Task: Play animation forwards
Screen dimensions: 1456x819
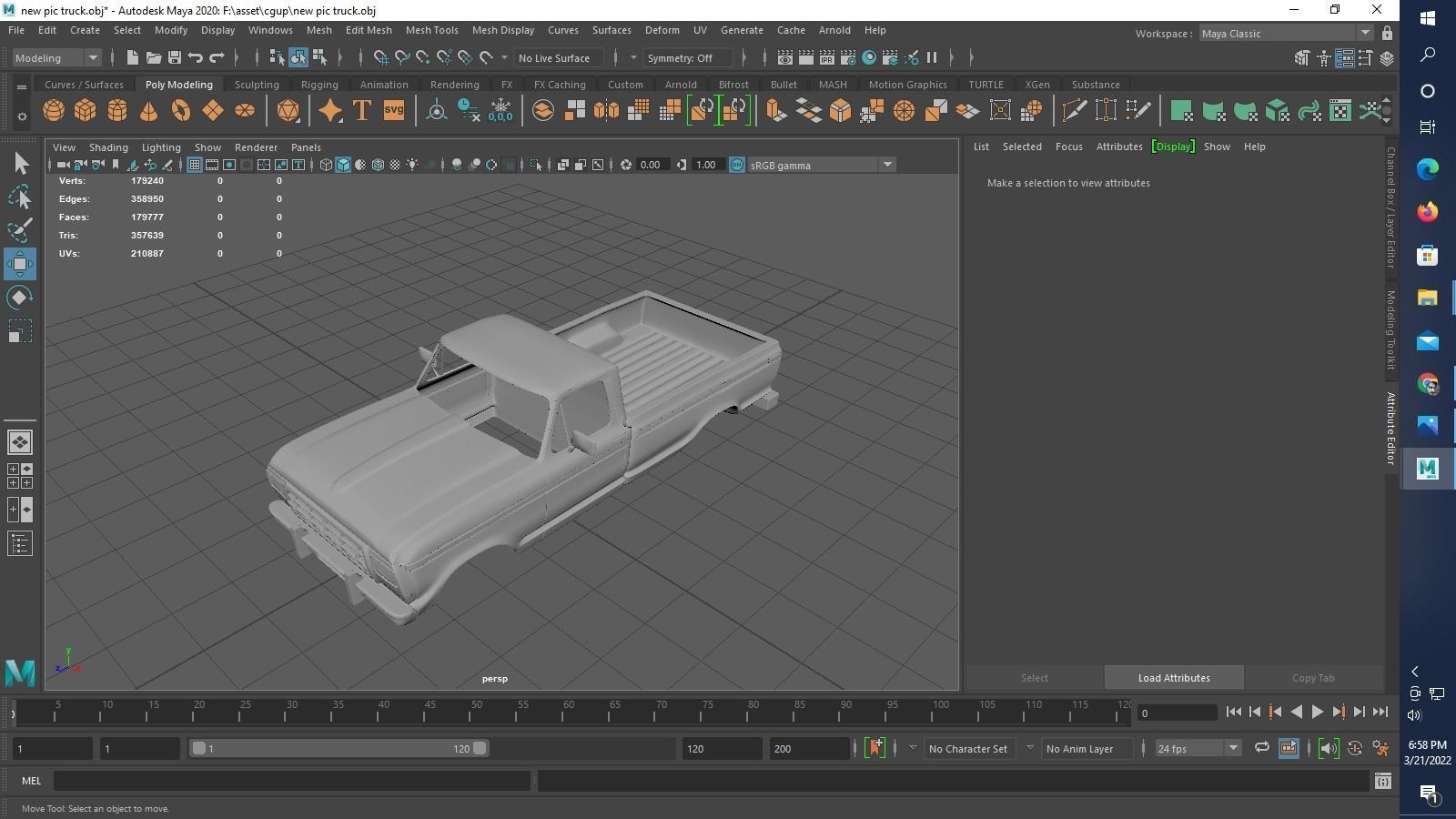Action: (1317, 713)
